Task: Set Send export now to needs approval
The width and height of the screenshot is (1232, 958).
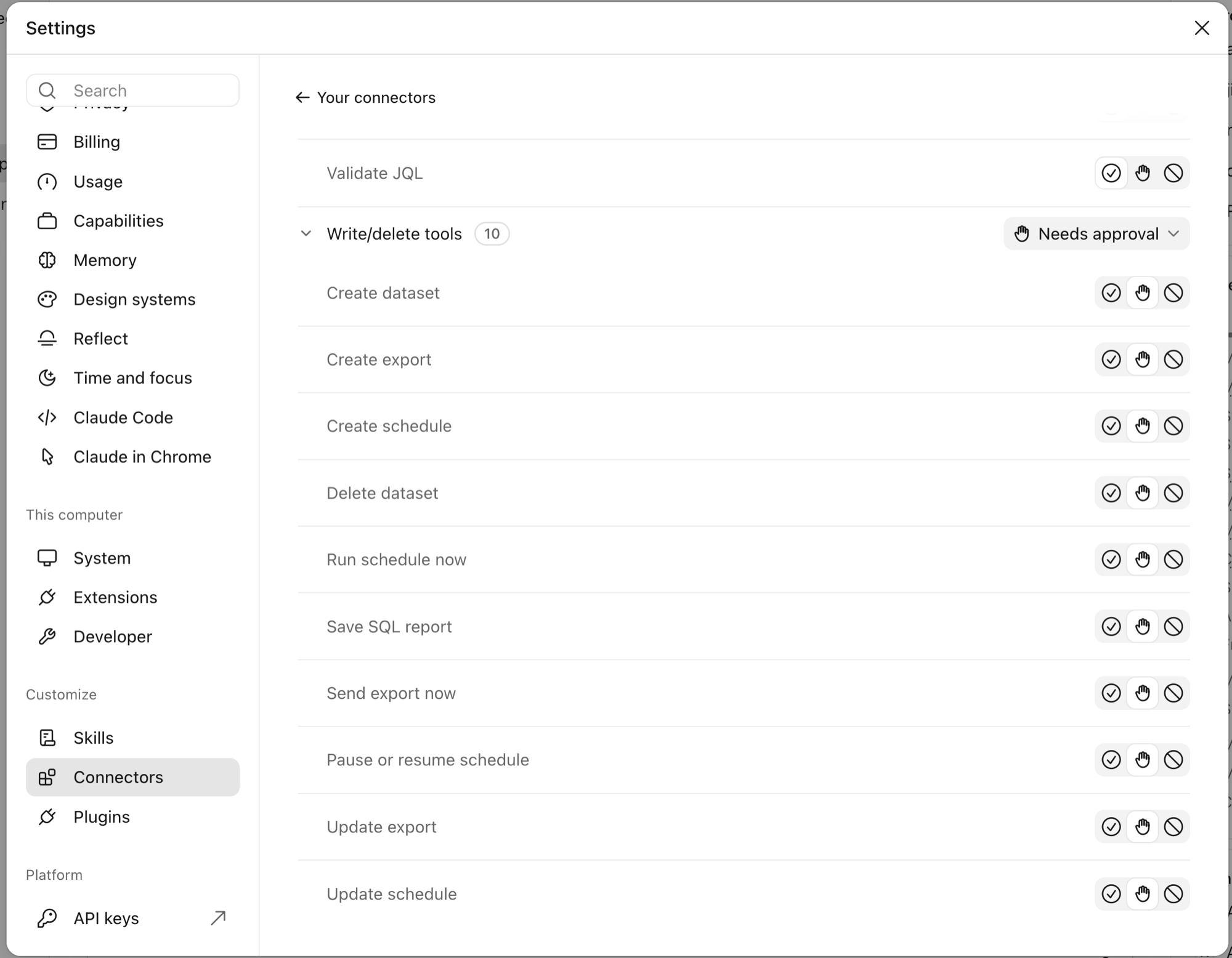Action: [x=1143, y=693]
